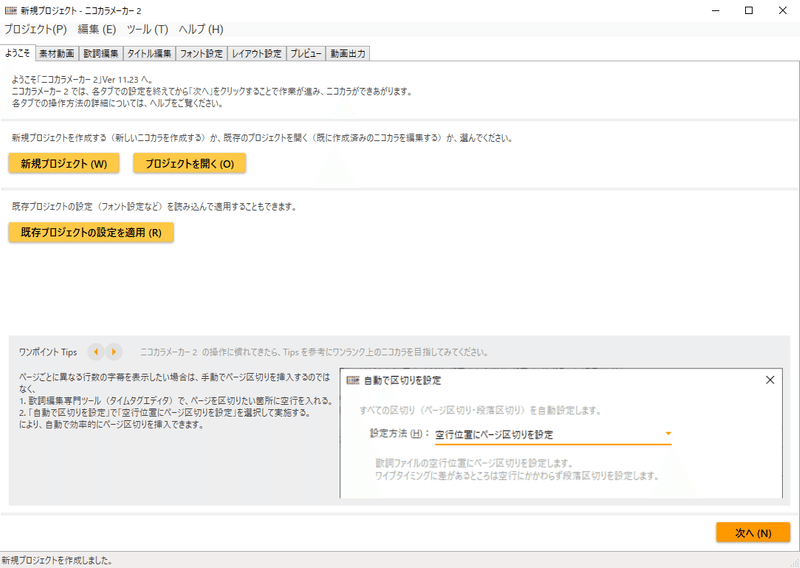Open the 編集 (E) menu

point(97,29)
